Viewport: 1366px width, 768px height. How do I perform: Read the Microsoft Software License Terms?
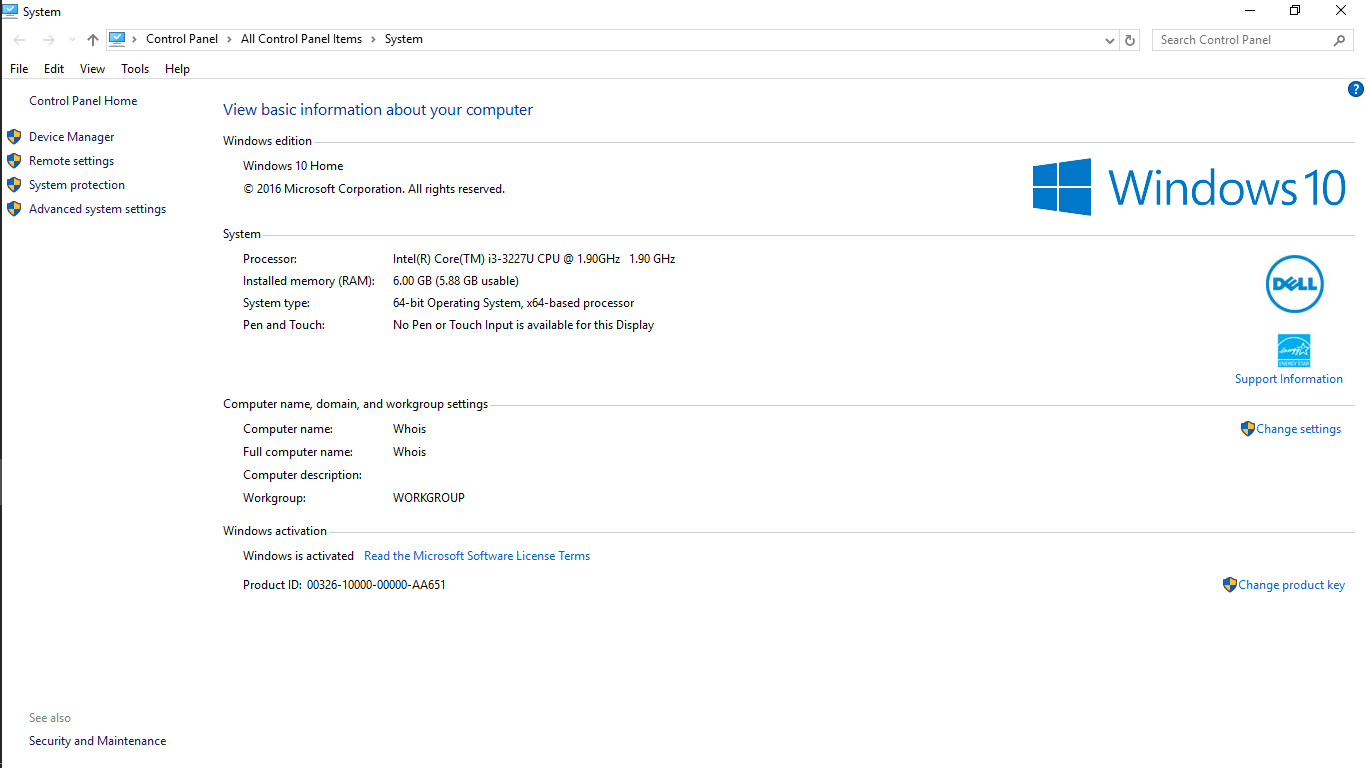tap(476, 556)
